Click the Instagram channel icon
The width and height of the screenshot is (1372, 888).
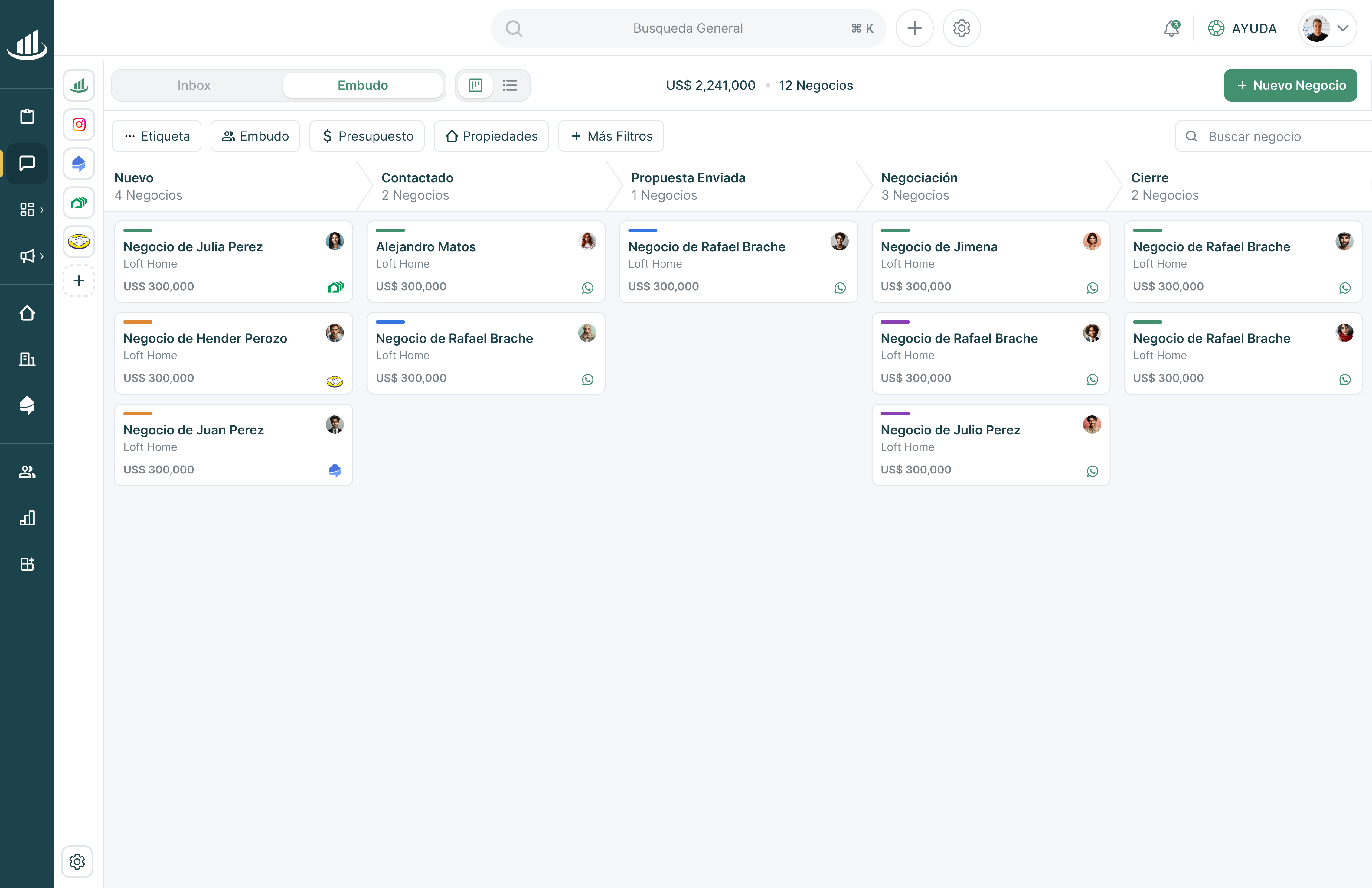tap(79, 125)
